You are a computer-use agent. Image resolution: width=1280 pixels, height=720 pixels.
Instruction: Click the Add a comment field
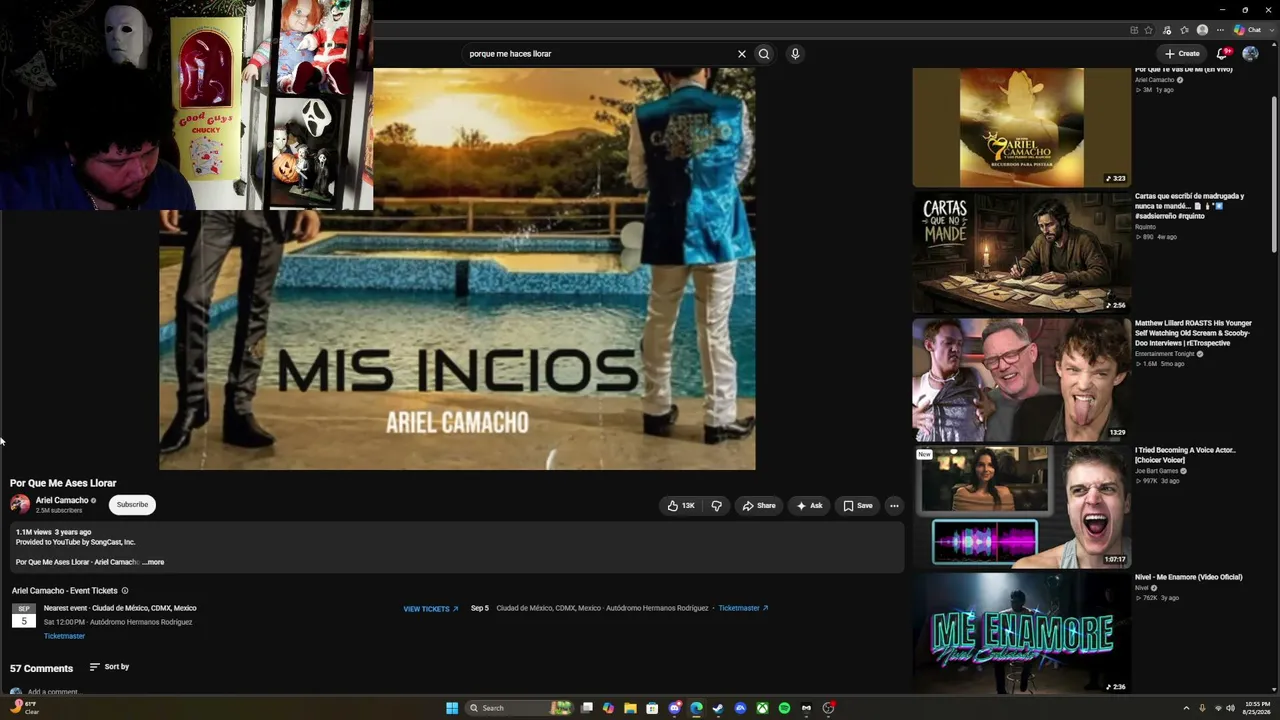53,692
